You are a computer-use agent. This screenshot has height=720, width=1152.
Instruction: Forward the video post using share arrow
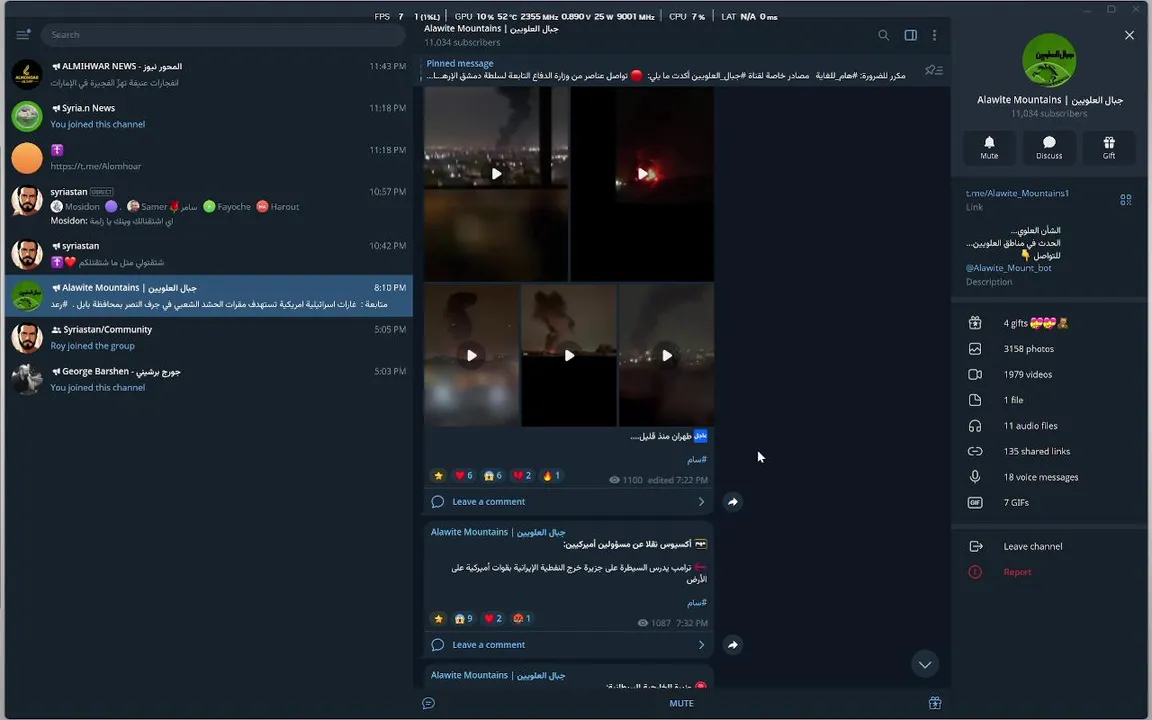pos(732,502)
